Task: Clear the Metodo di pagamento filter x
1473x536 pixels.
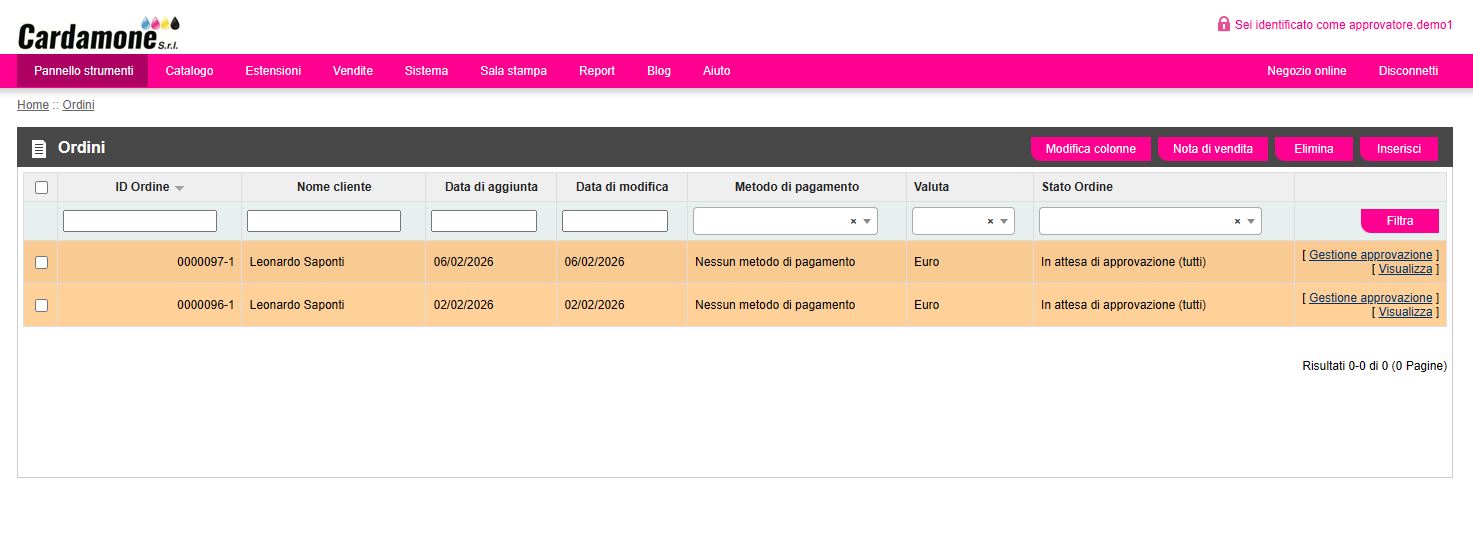Action: click(x=853, y=221)
